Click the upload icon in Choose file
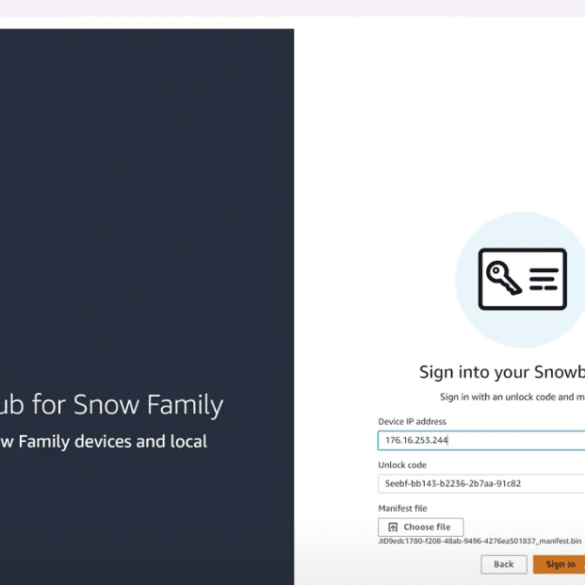This screenshot has height=585, width=585. [392, 527]
